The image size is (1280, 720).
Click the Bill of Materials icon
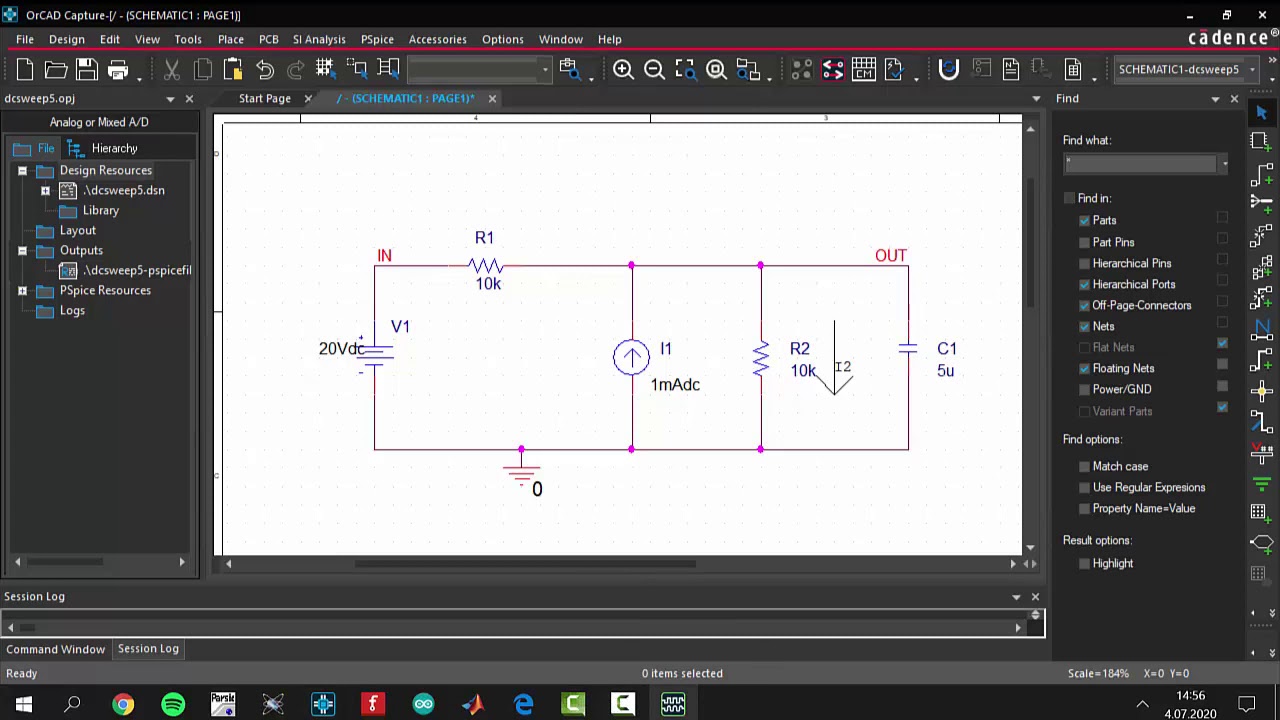(1073, 69)
